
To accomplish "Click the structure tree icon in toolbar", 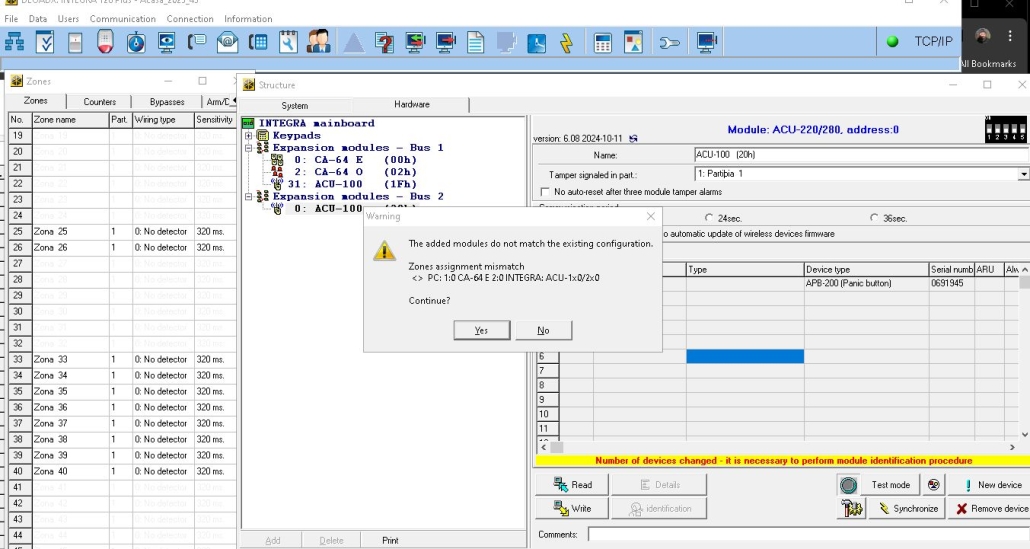I will coord(15,42).
